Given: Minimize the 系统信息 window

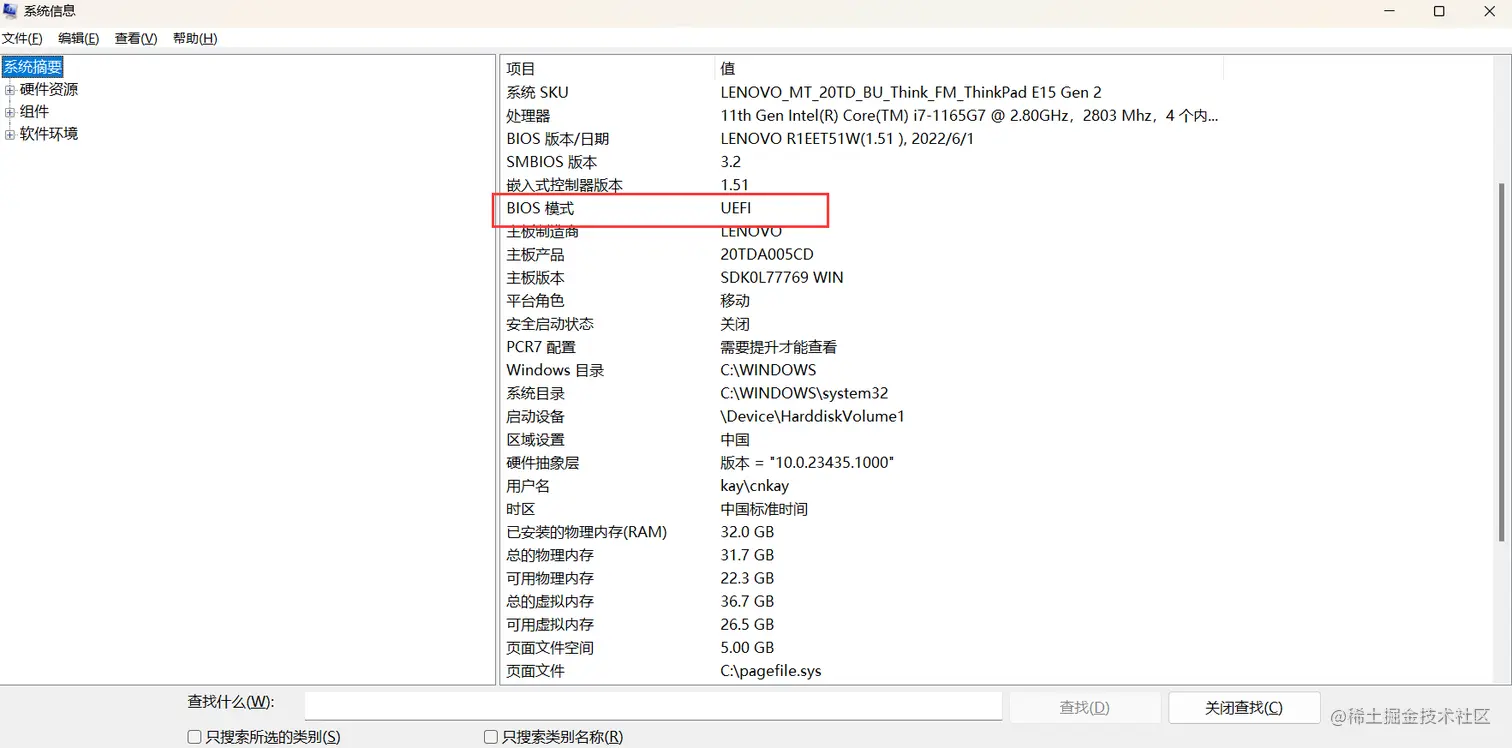Looking at the screenshot, I should point(1390,11).
